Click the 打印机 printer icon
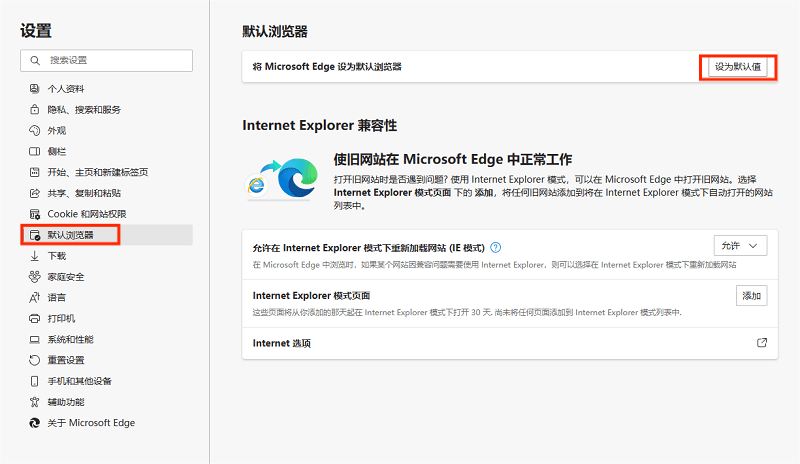 pyautogui.click(x=34, y=319)
